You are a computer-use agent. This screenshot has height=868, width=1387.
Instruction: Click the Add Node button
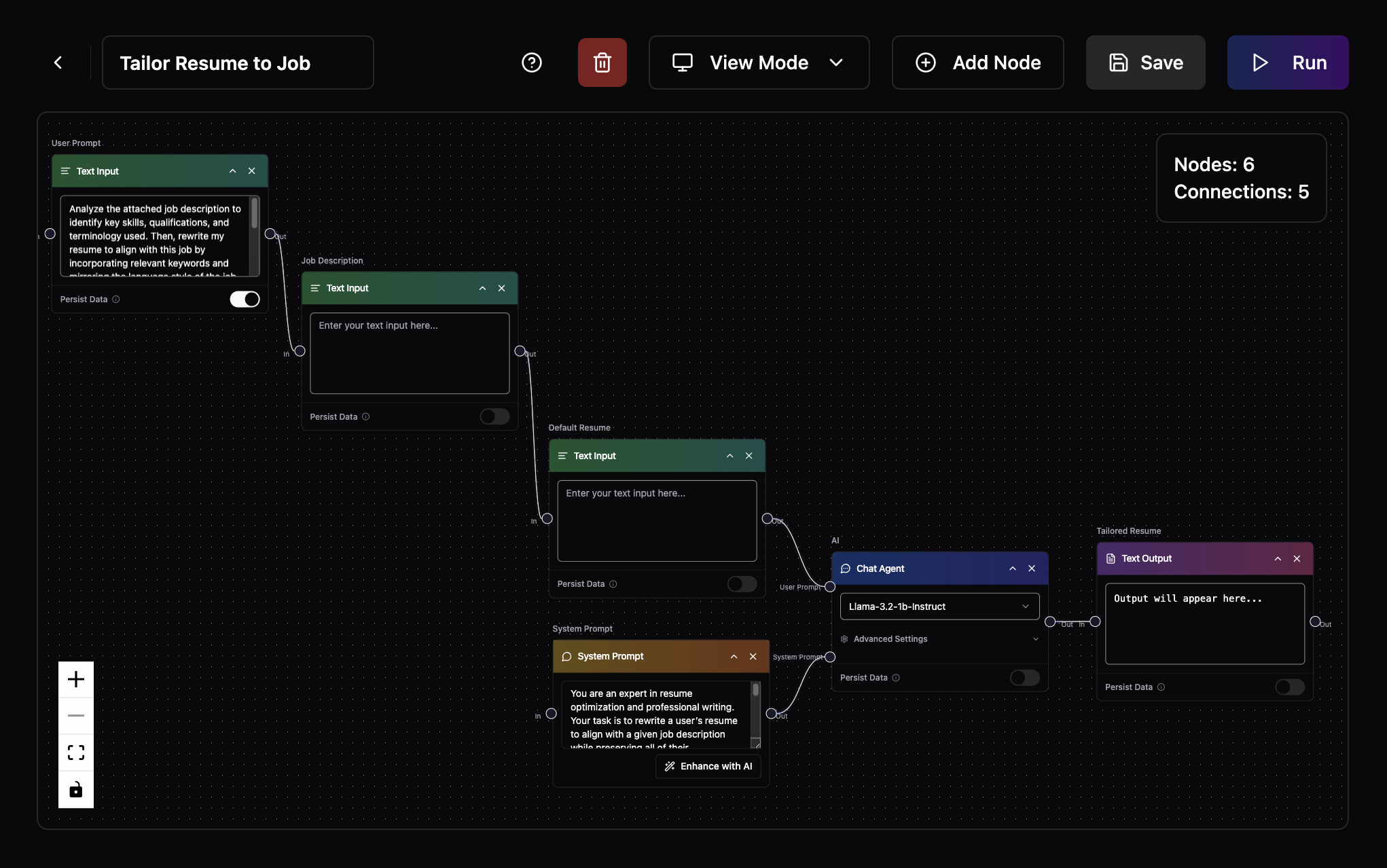click(x=977, y=62)
